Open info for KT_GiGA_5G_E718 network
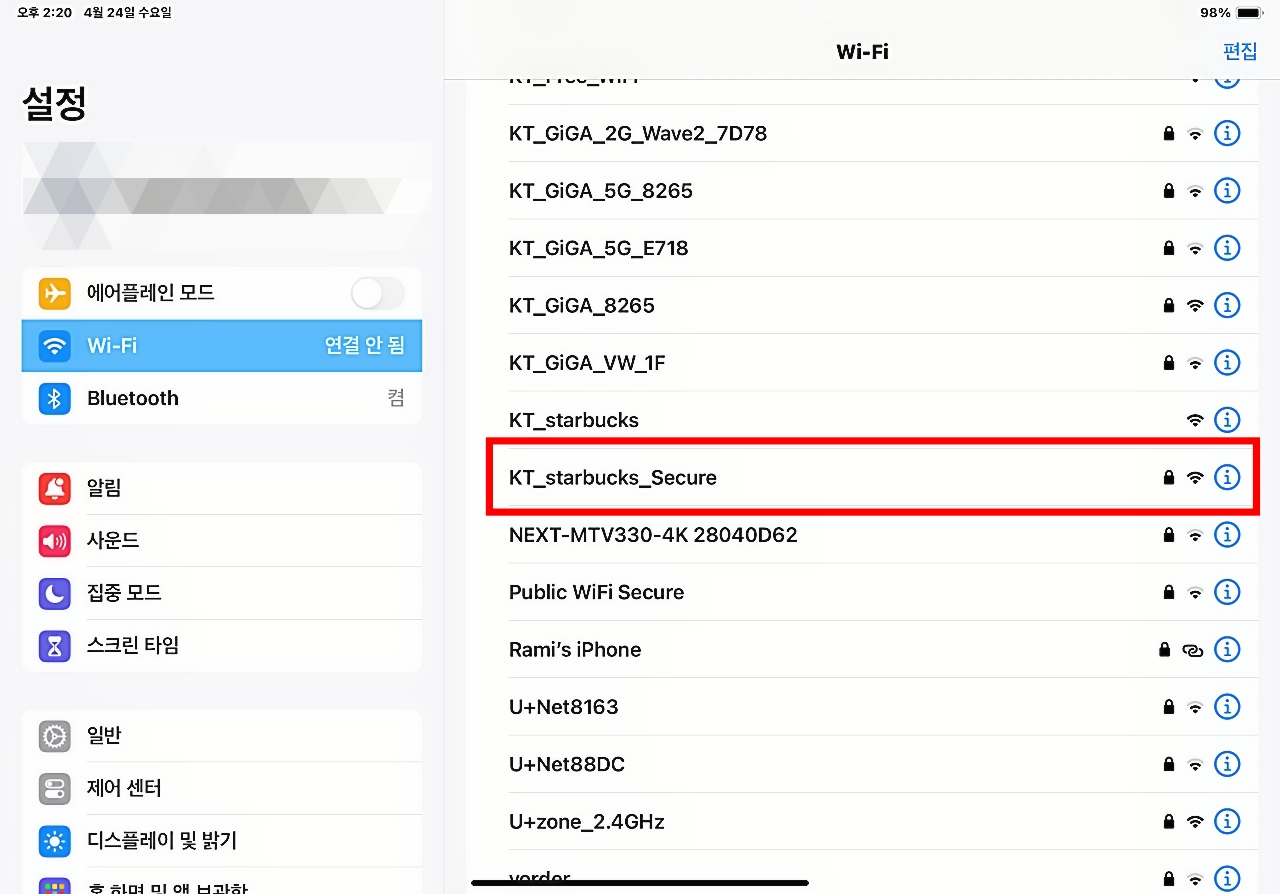 click(x=1227, y=247)
